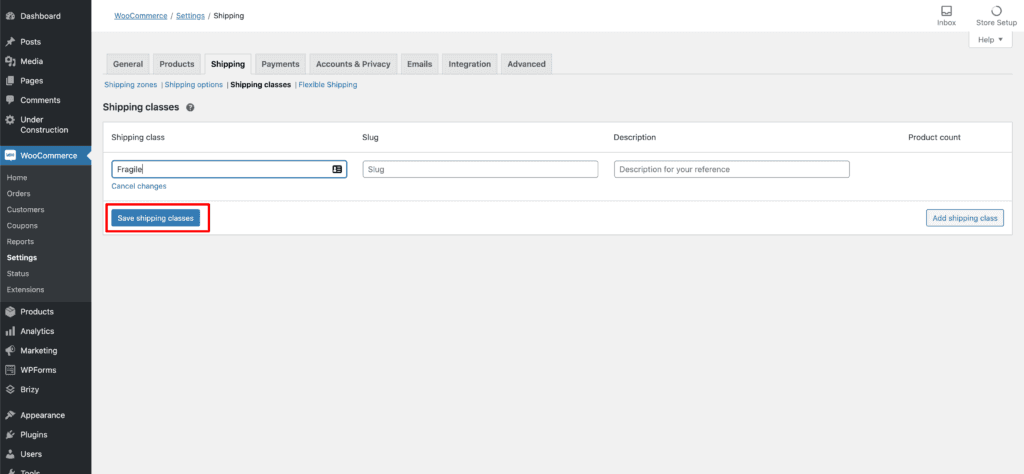This screenshot has width=1024, height=474.
Task: Click the Brizy layers icon
Action: pos(10,390)
